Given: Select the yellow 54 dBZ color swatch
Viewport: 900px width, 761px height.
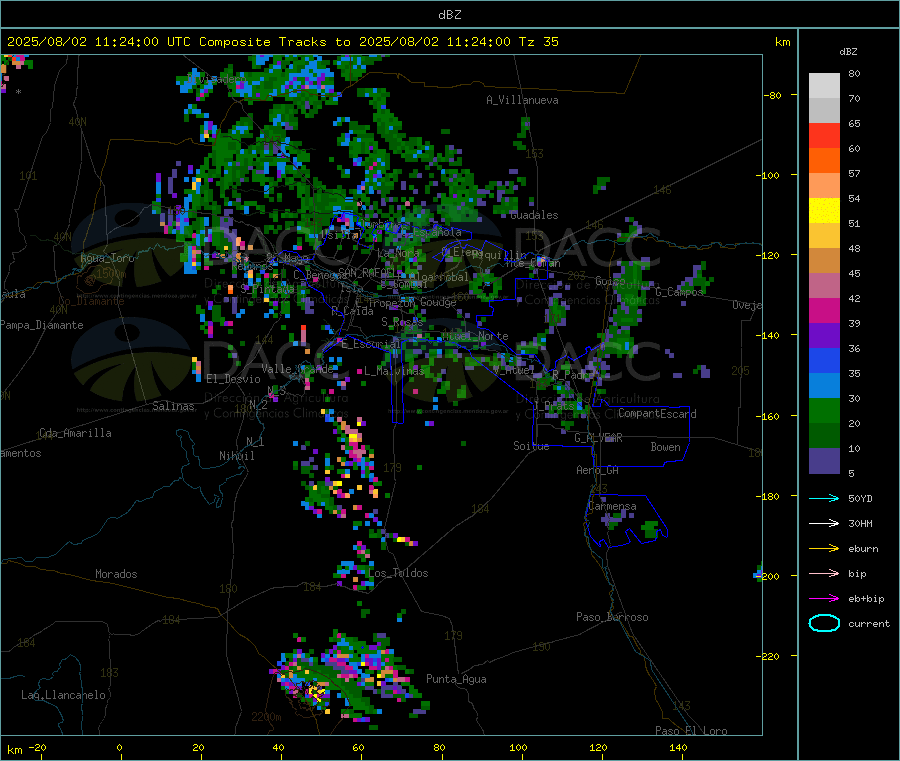Looking at the screenshot, I should coord(824,211).
